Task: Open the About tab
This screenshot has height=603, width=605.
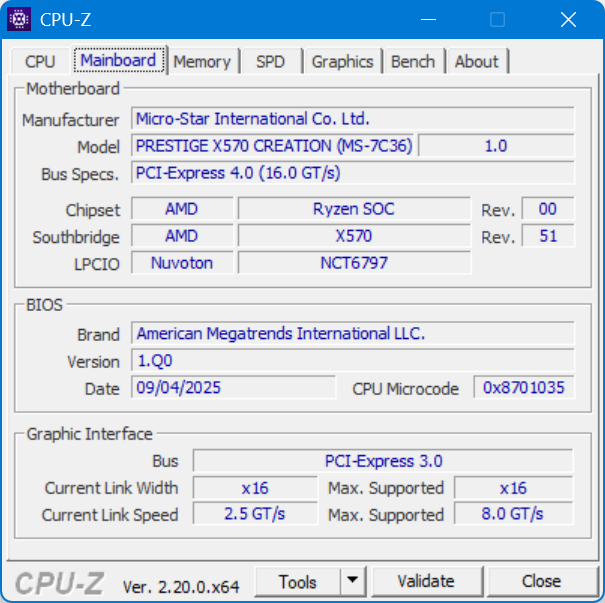Action: click(x=477, y=61)
